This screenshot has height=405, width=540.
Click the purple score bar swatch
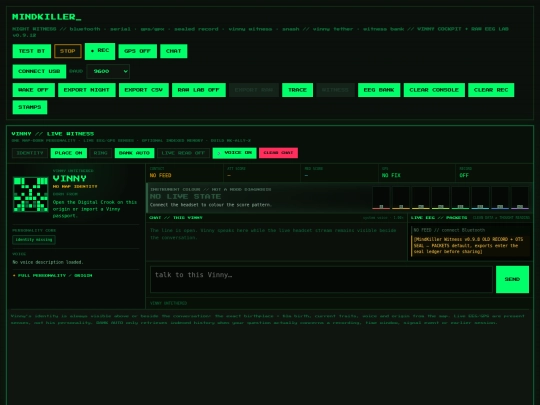click(520, 198)
